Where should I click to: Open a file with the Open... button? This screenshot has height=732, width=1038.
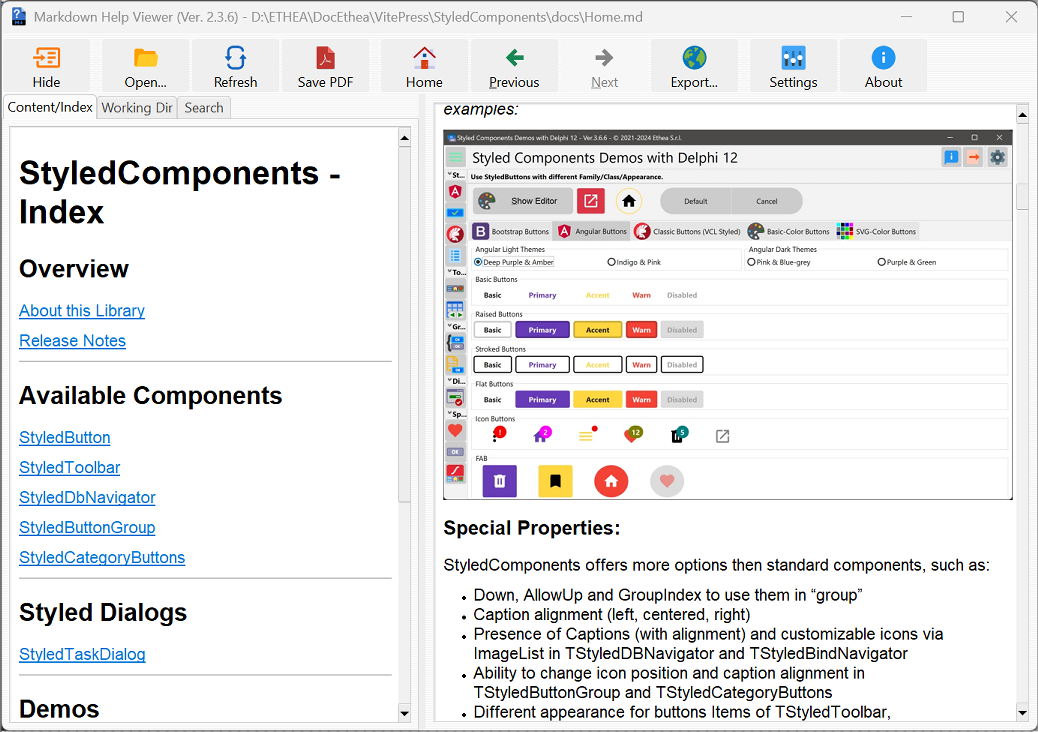146,66
